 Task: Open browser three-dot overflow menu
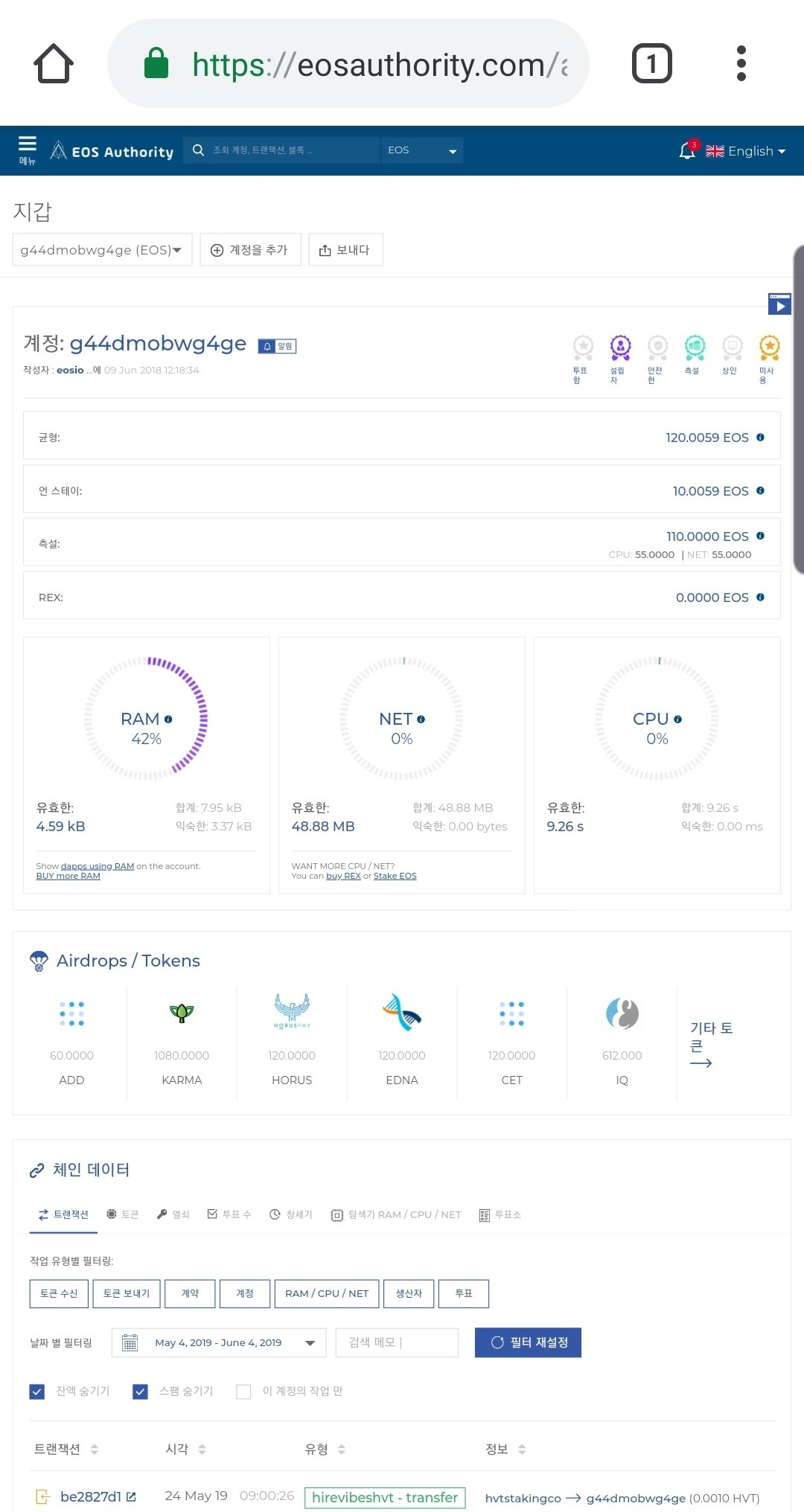tap(740, 64)
